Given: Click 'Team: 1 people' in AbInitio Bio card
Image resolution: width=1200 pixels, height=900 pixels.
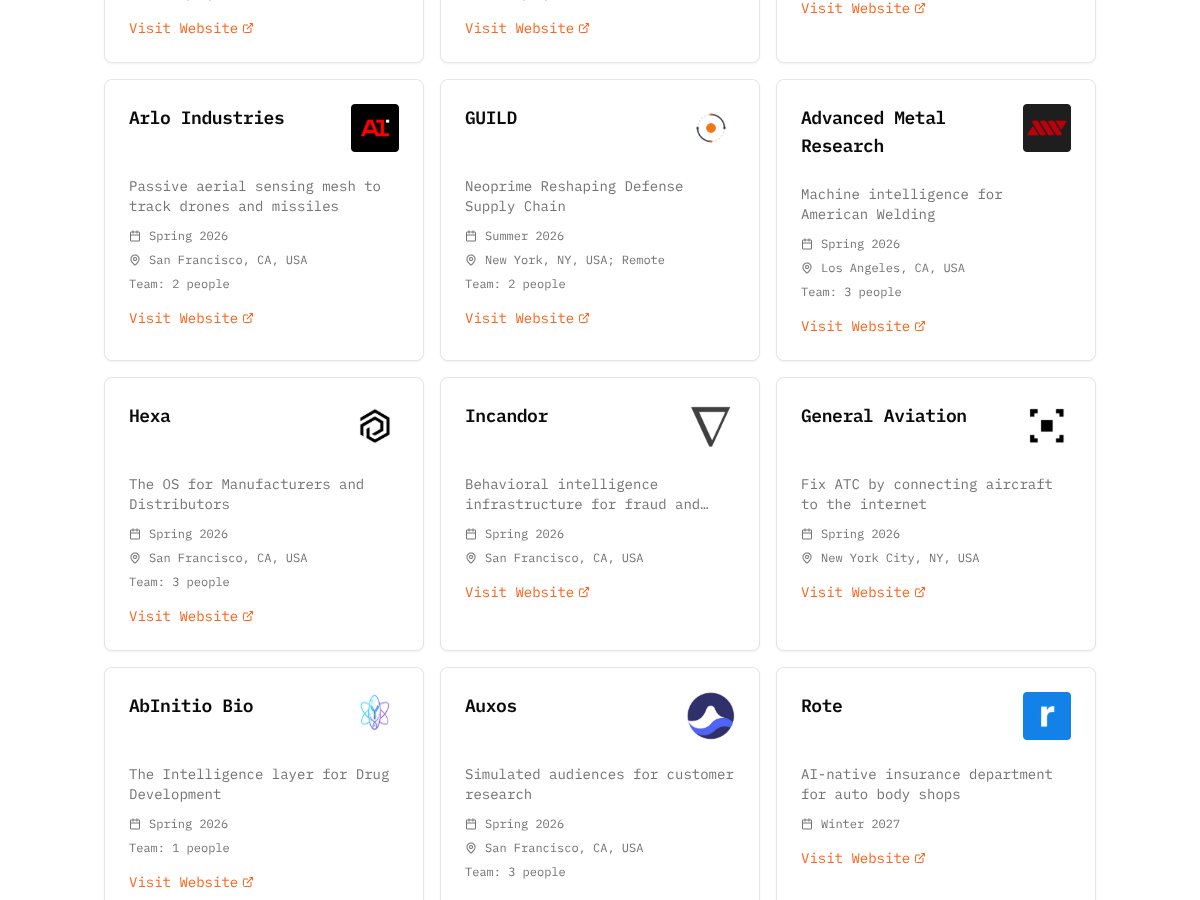Looking at the screenshot, I should (179, 848).
